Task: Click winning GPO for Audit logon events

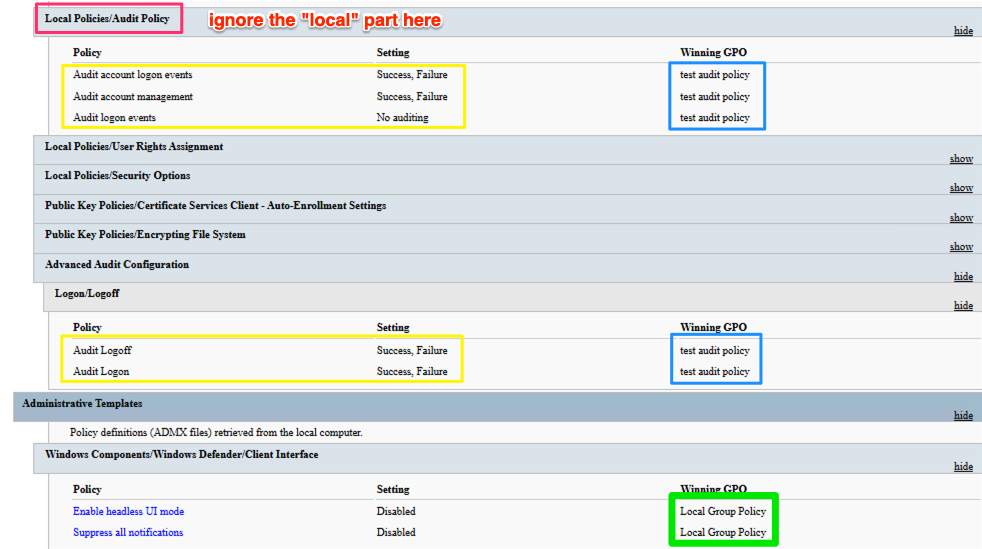Action: coord(715,118)
